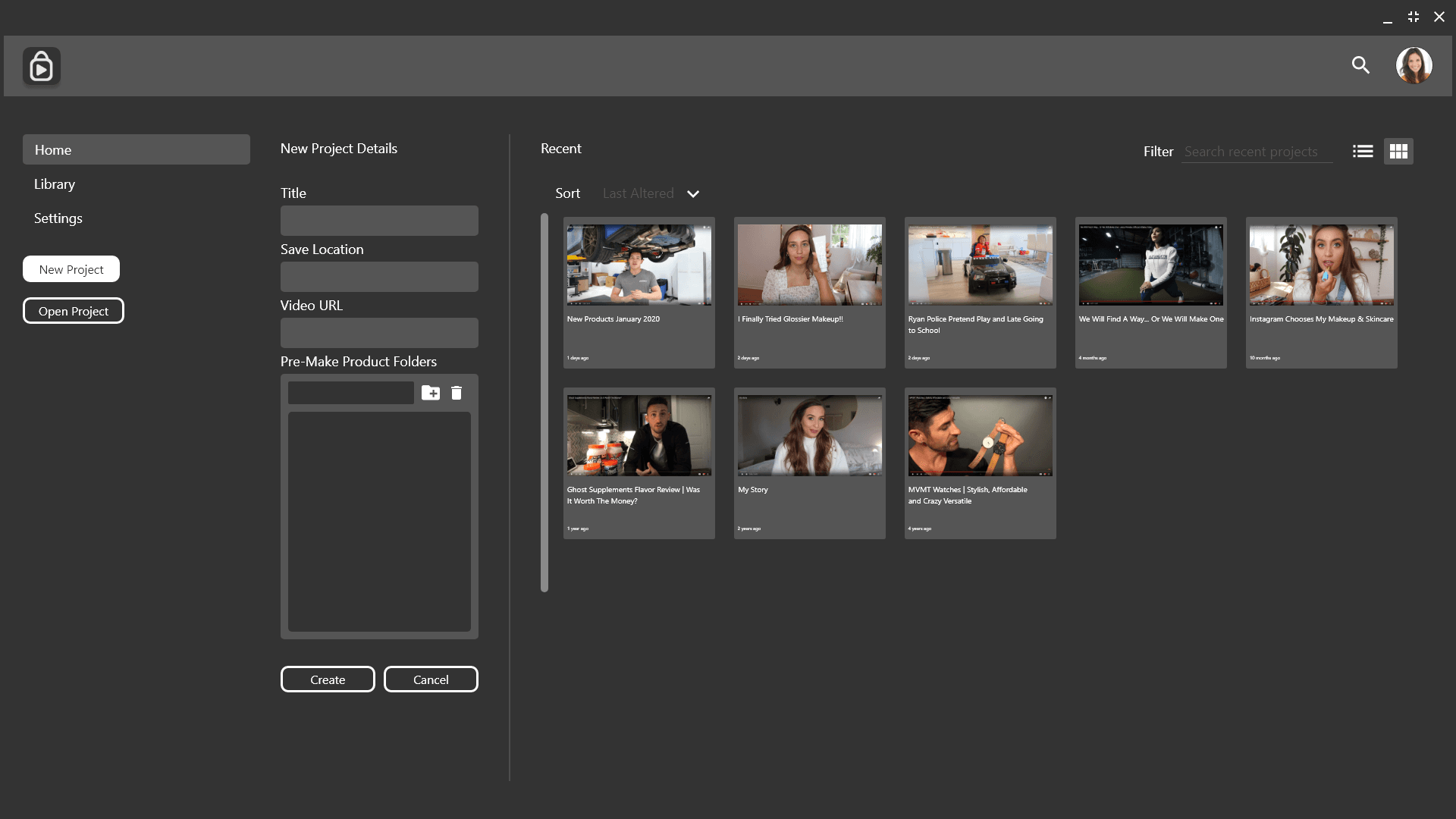This screenshot has width=1456, height=819.
Task: Toggle grid view for recent projects
Action: coord(1398,151)
